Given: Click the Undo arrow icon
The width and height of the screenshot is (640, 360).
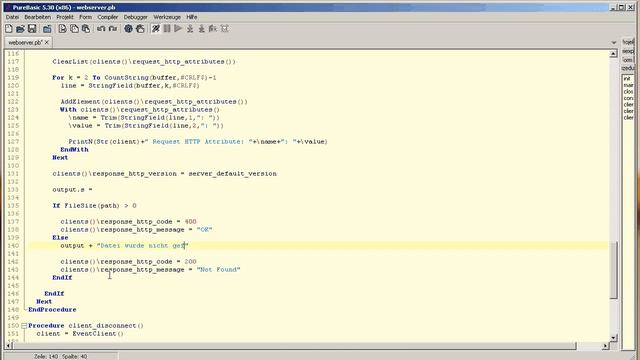Looking at the screenshot, I should coord(101,29).
